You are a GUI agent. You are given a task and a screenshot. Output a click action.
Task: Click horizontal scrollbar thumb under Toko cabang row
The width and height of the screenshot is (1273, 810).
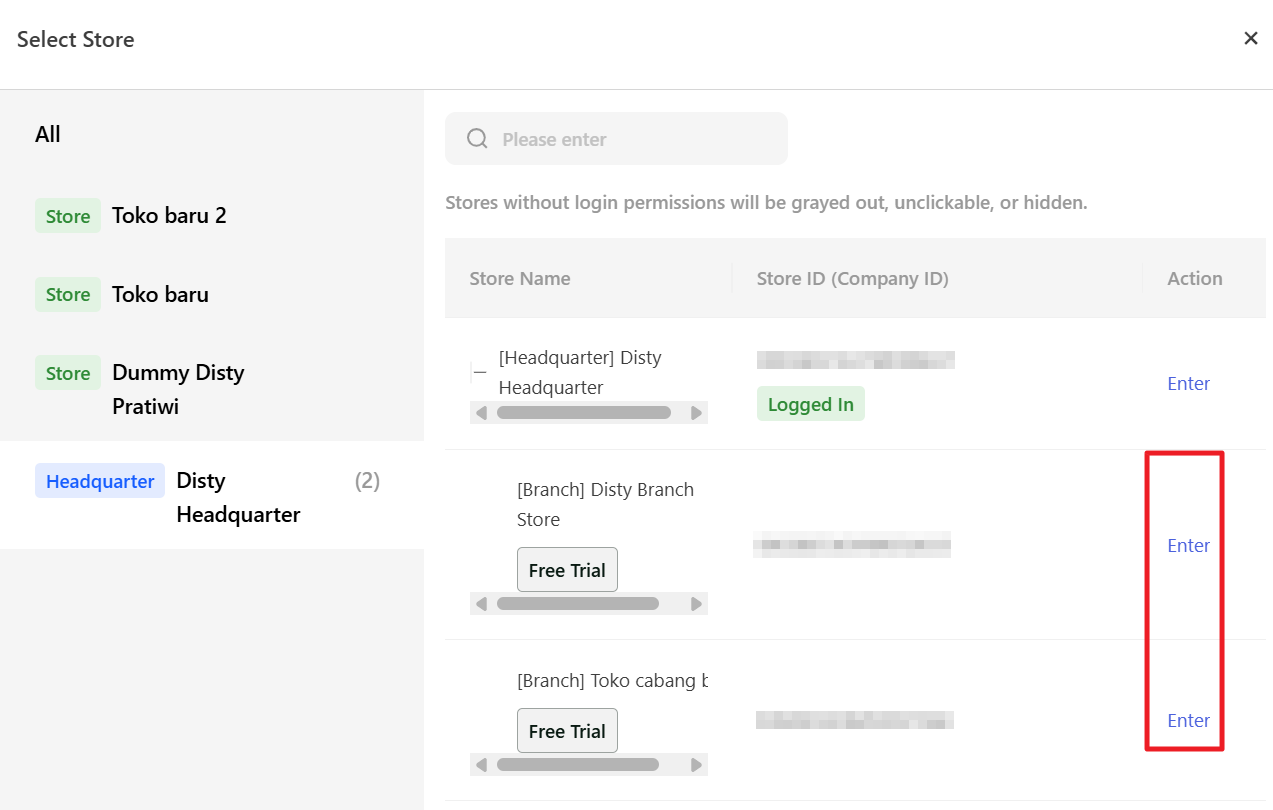(577, 765)
